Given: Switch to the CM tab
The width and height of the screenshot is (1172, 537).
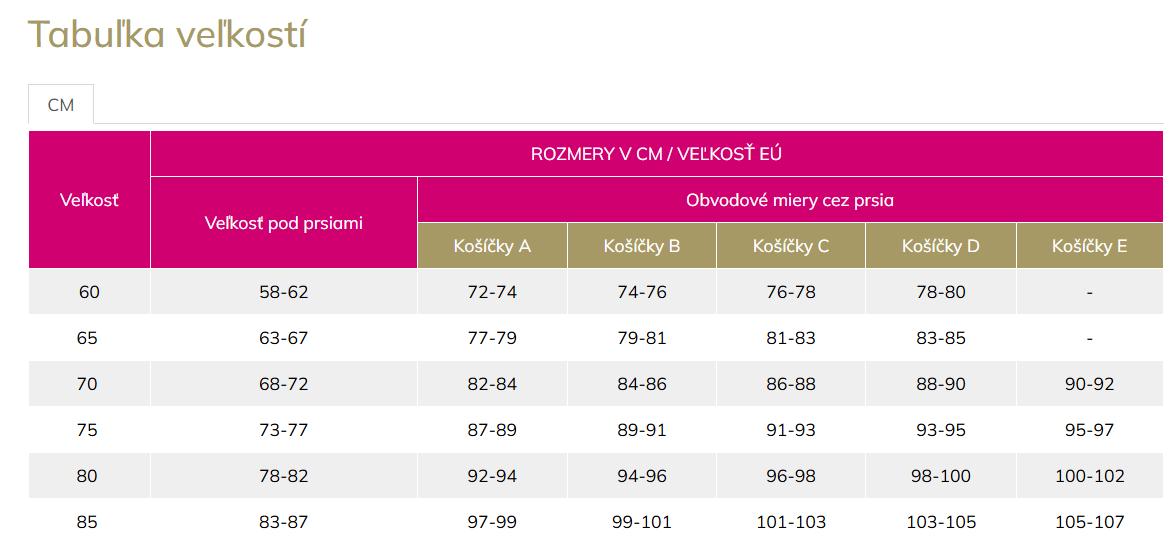Looking at the screenshot, I should click(61, 104).
